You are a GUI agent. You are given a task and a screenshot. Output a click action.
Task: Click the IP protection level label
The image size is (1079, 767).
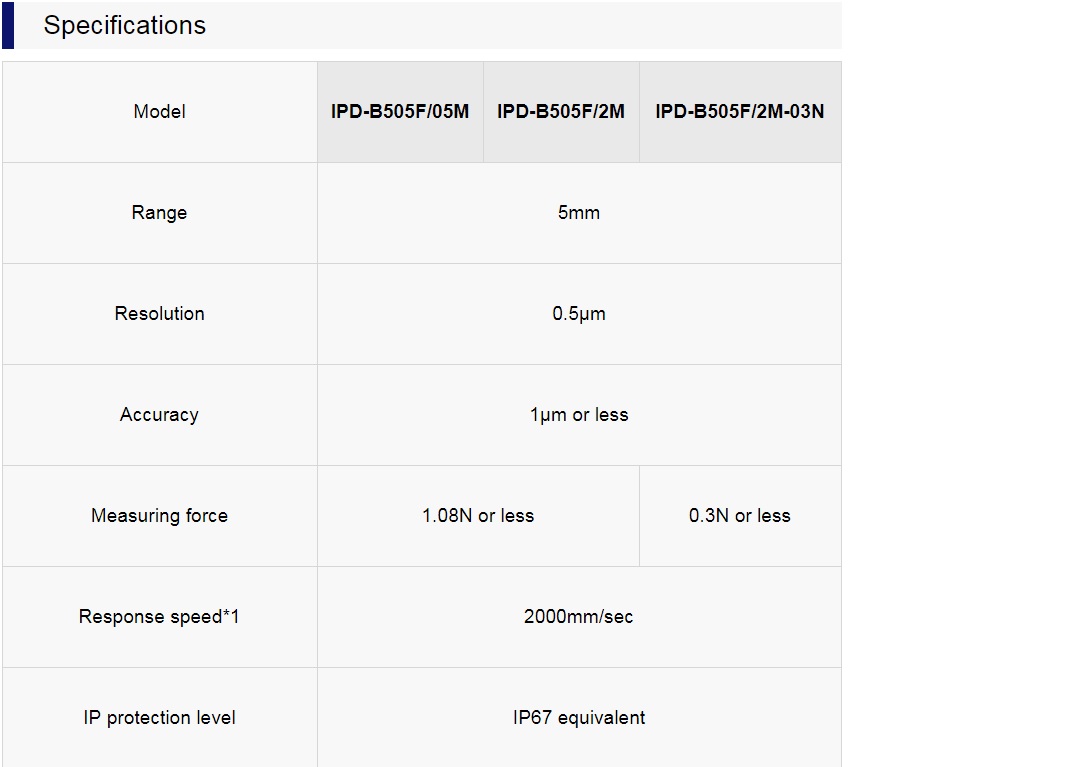(160, 718)
